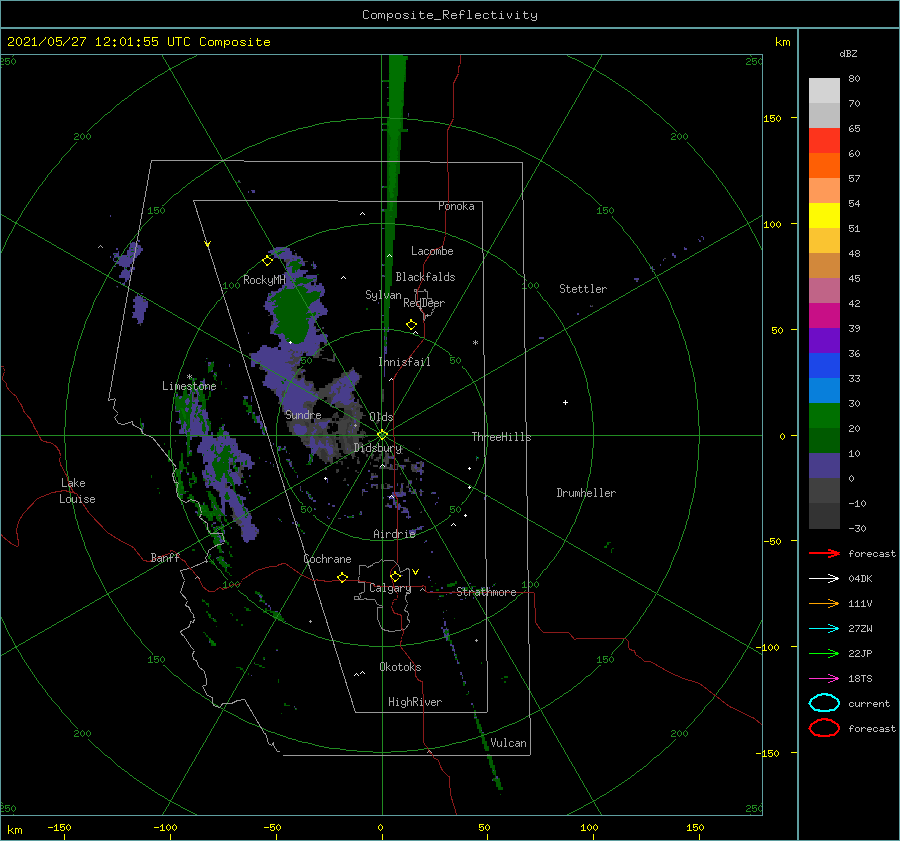The height and width of the screenshot is (841, 900).
Task: Click the asterisk marker above Limestone
Action: tap(189, 377)
